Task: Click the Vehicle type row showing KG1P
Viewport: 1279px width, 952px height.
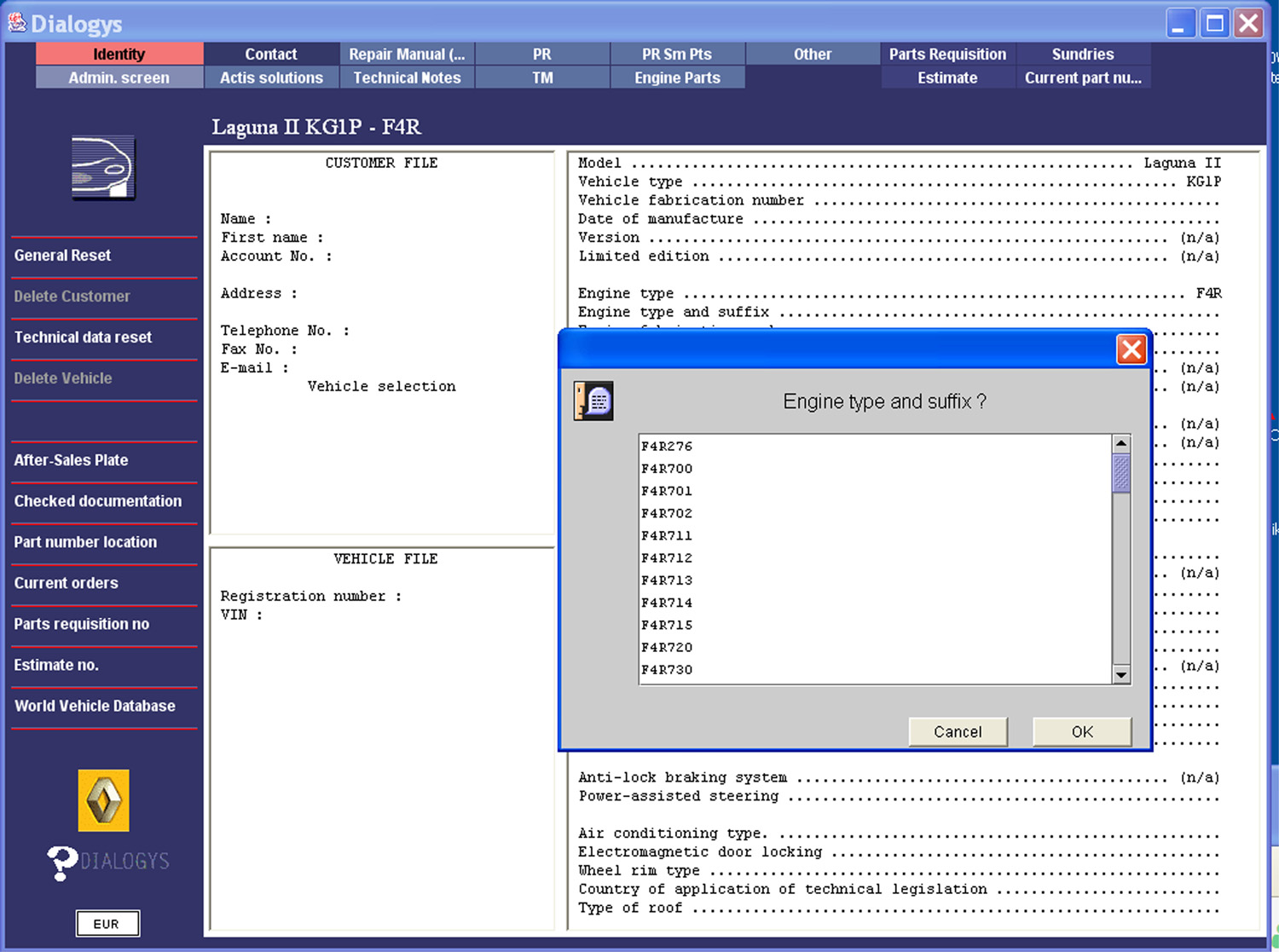Action: tap(900, 182)
